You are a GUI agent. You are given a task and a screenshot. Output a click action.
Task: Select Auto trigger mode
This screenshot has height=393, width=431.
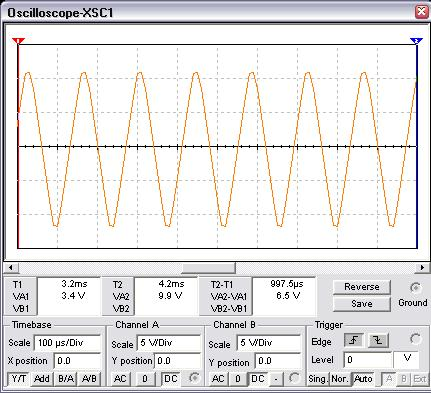tap(363, 379)
